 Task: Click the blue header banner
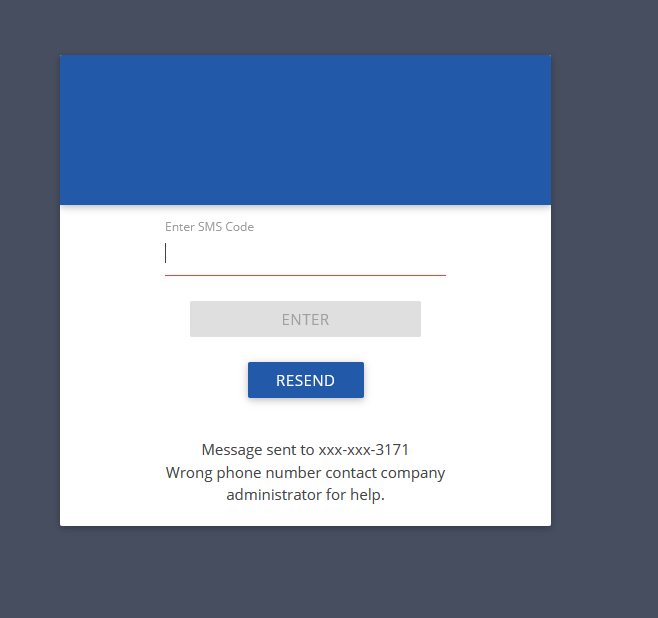click(305, 130)
